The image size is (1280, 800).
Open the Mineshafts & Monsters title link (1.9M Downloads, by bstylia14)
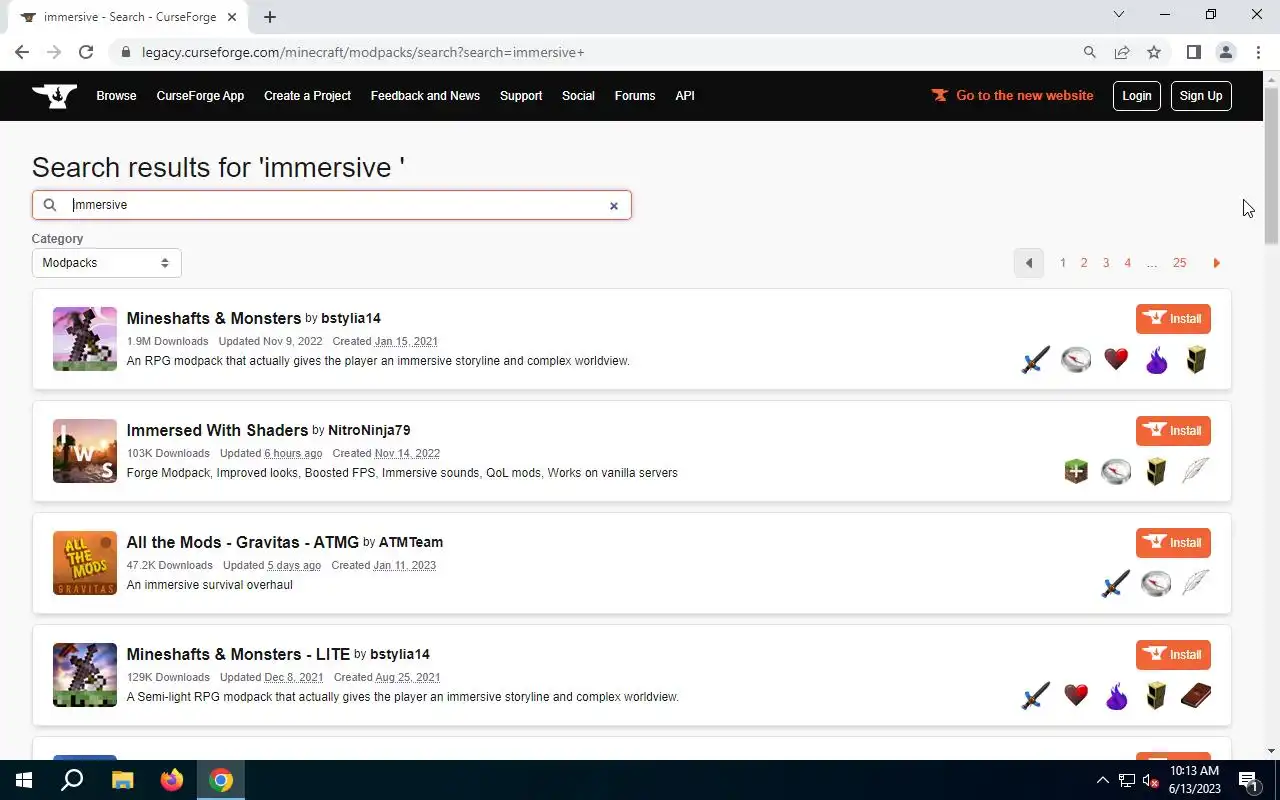pyautogui.click(x=213, y=318)
